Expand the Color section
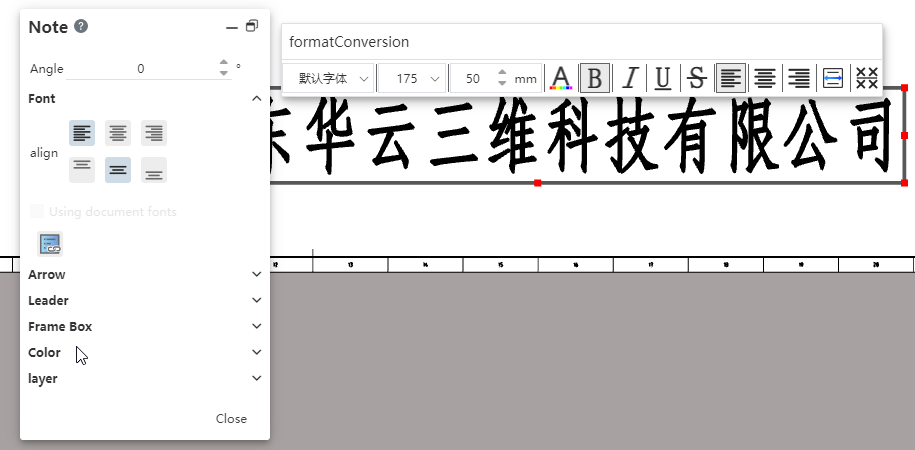Viewport: 915px width, 450px height. 145,352
